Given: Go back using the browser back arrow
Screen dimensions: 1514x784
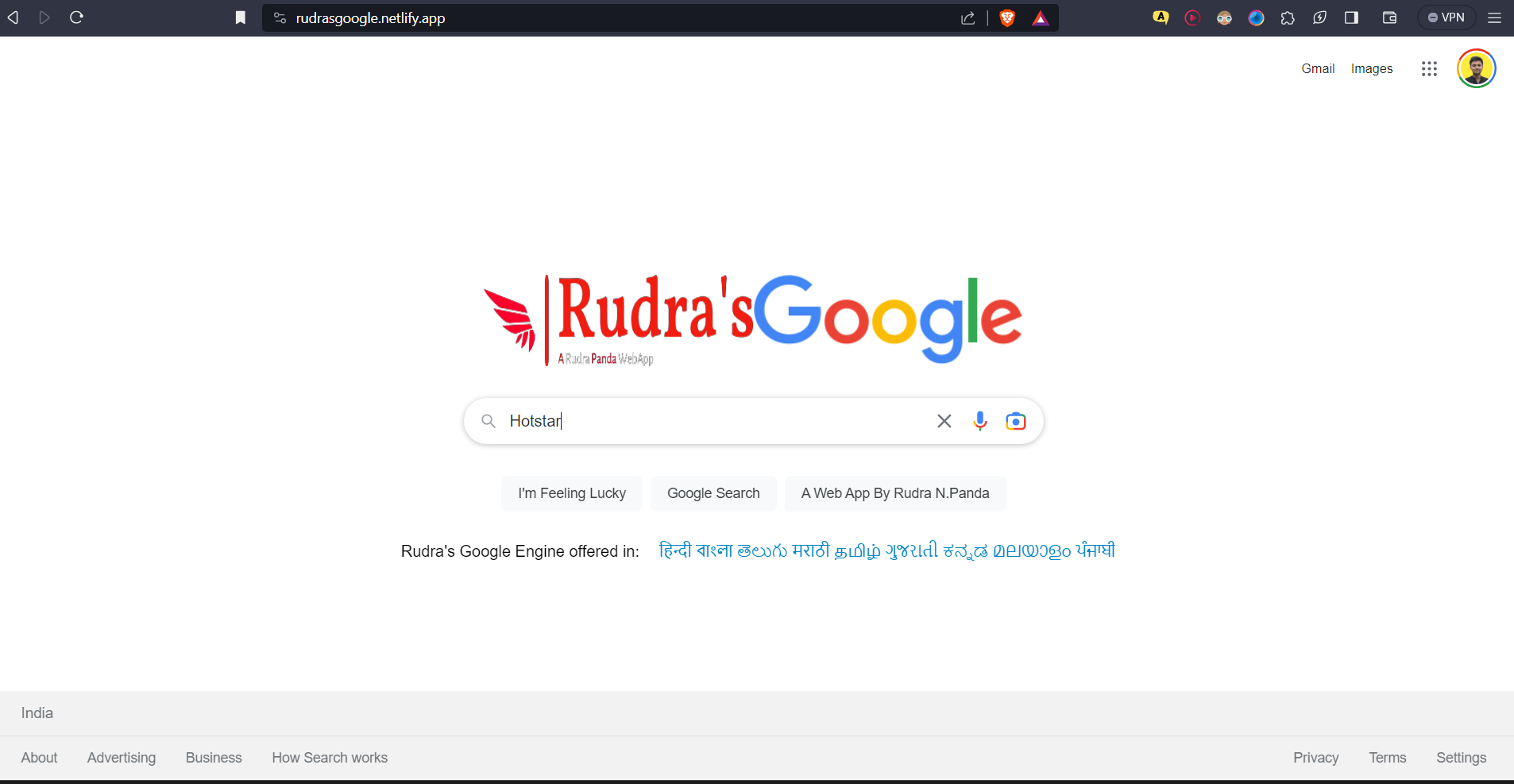Looking at the screenshot, I should (14, 17).
